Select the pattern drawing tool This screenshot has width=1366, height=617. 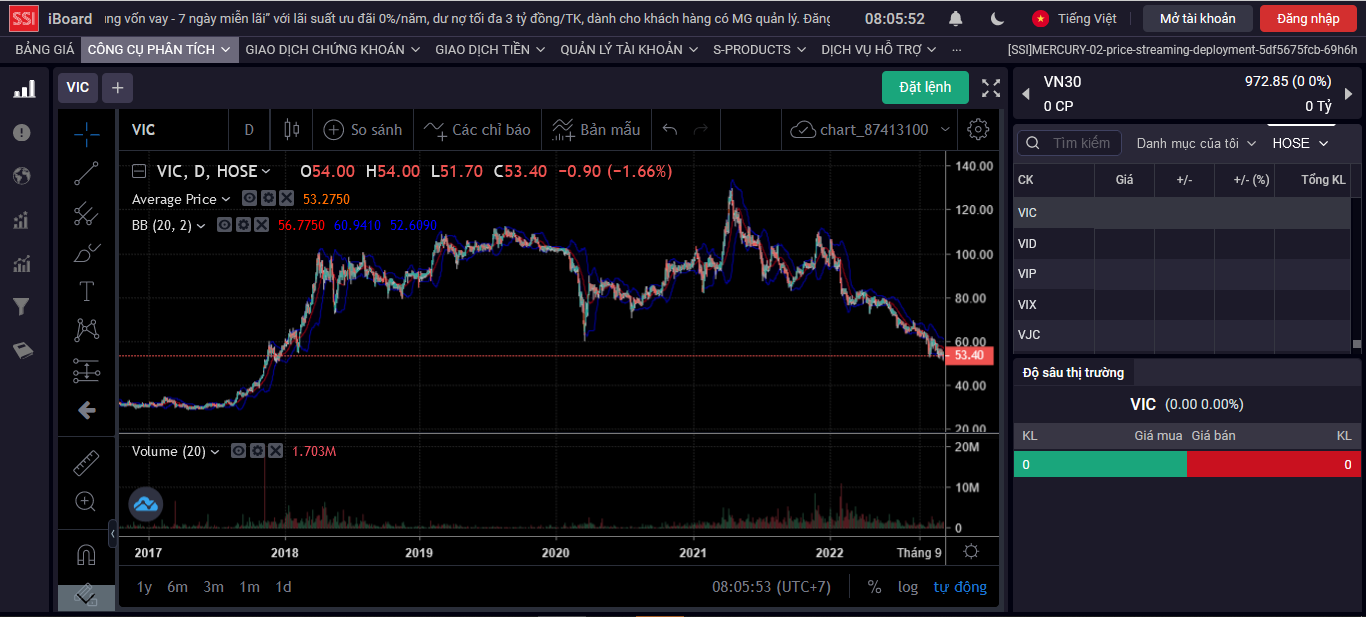pos(87,330)
